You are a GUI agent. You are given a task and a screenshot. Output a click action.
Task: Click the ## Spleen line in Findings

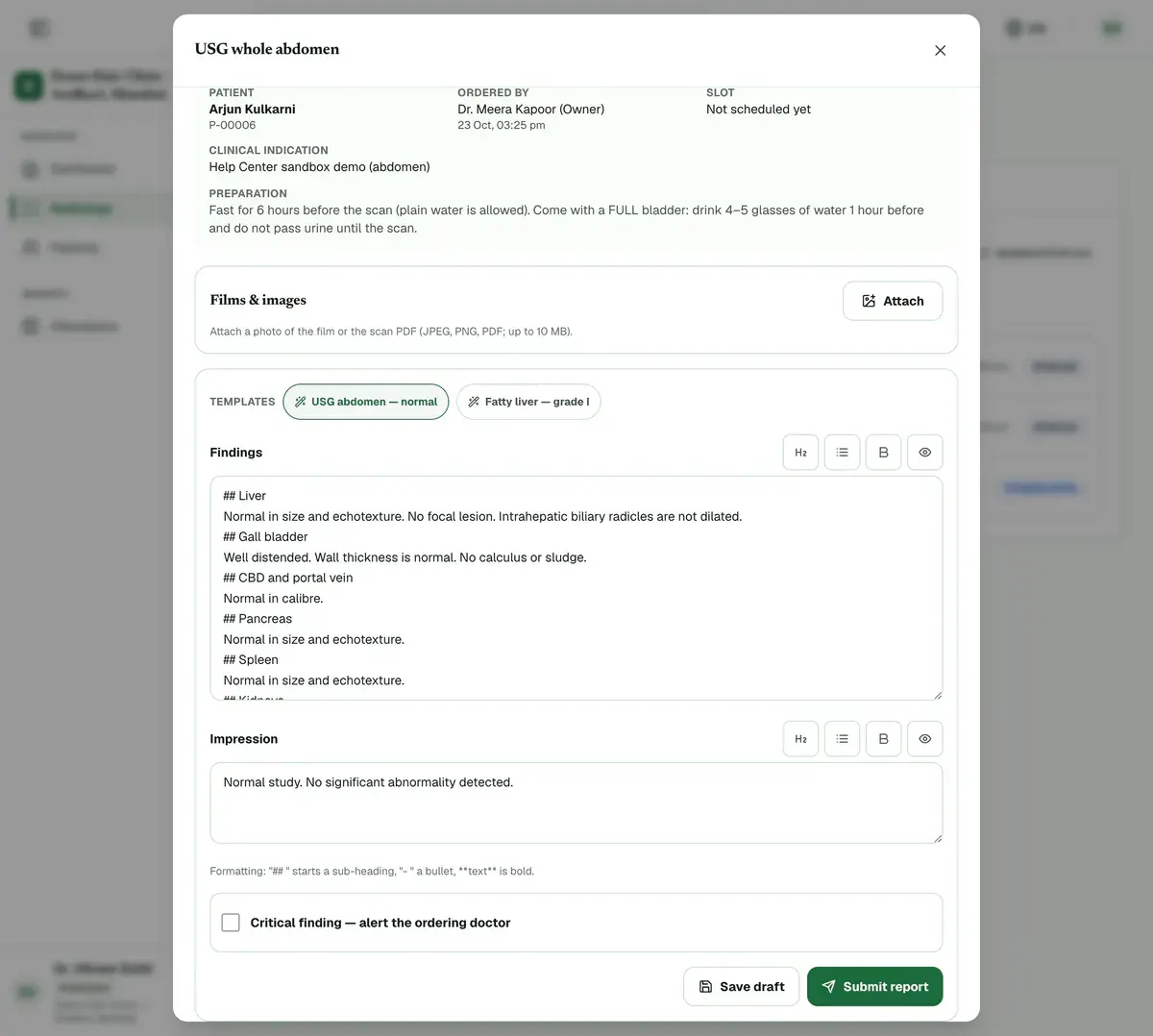coord(251,660)
